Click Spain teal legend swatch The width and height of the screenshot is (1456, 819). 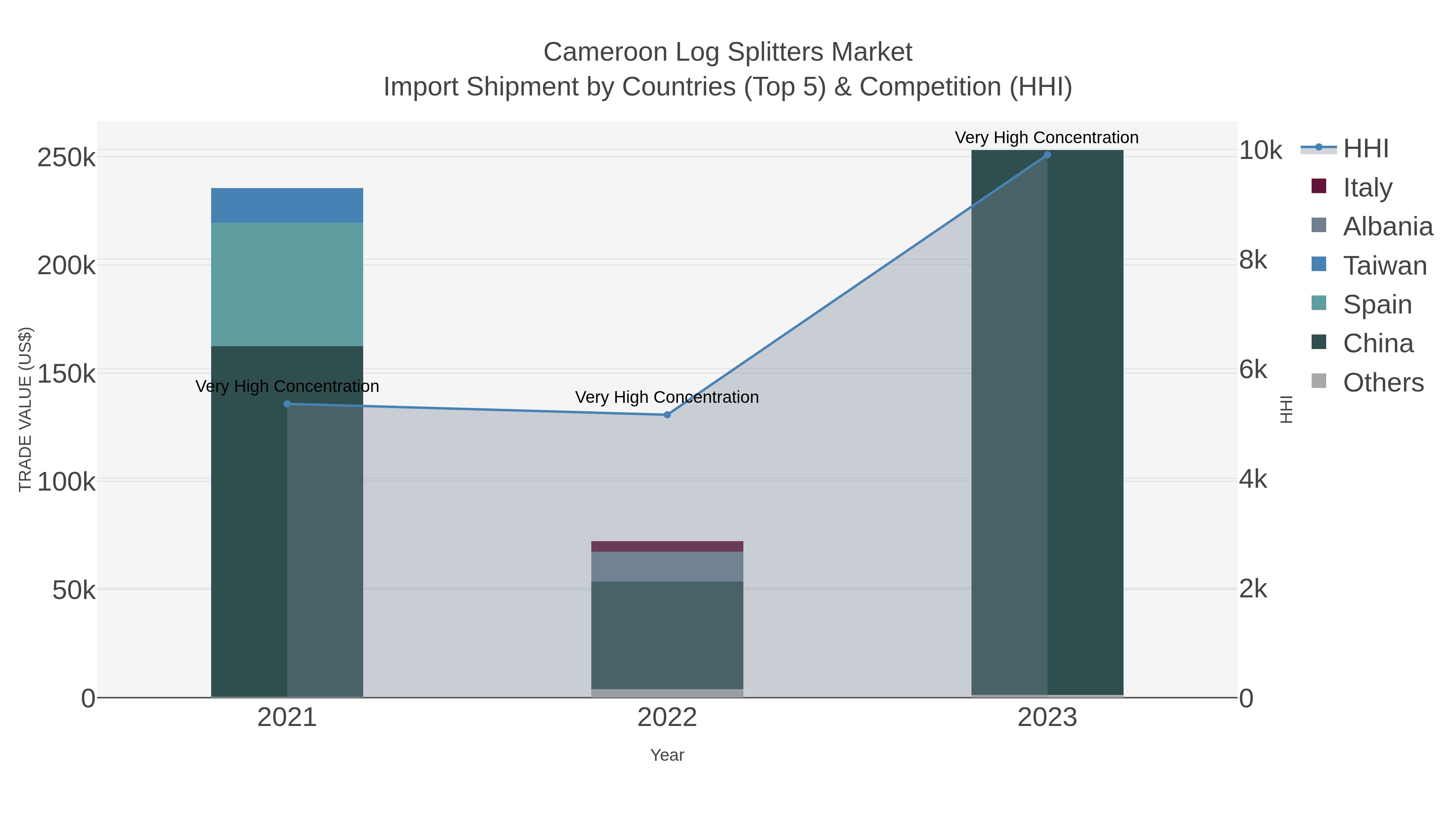click(x=1318, y=303)
